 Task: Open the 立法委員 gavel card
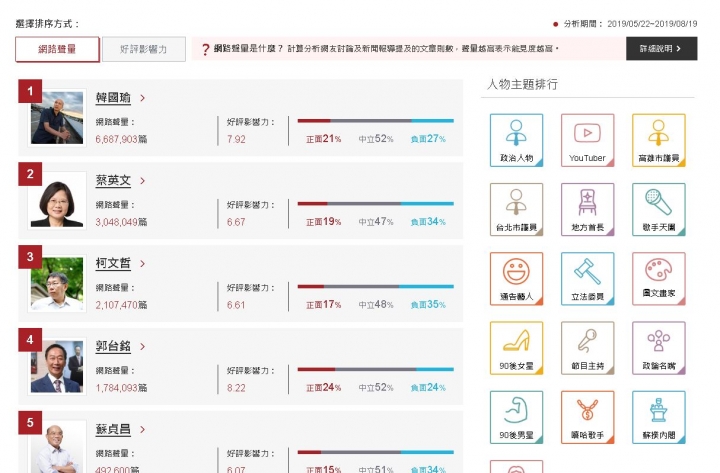pos(587,279)
